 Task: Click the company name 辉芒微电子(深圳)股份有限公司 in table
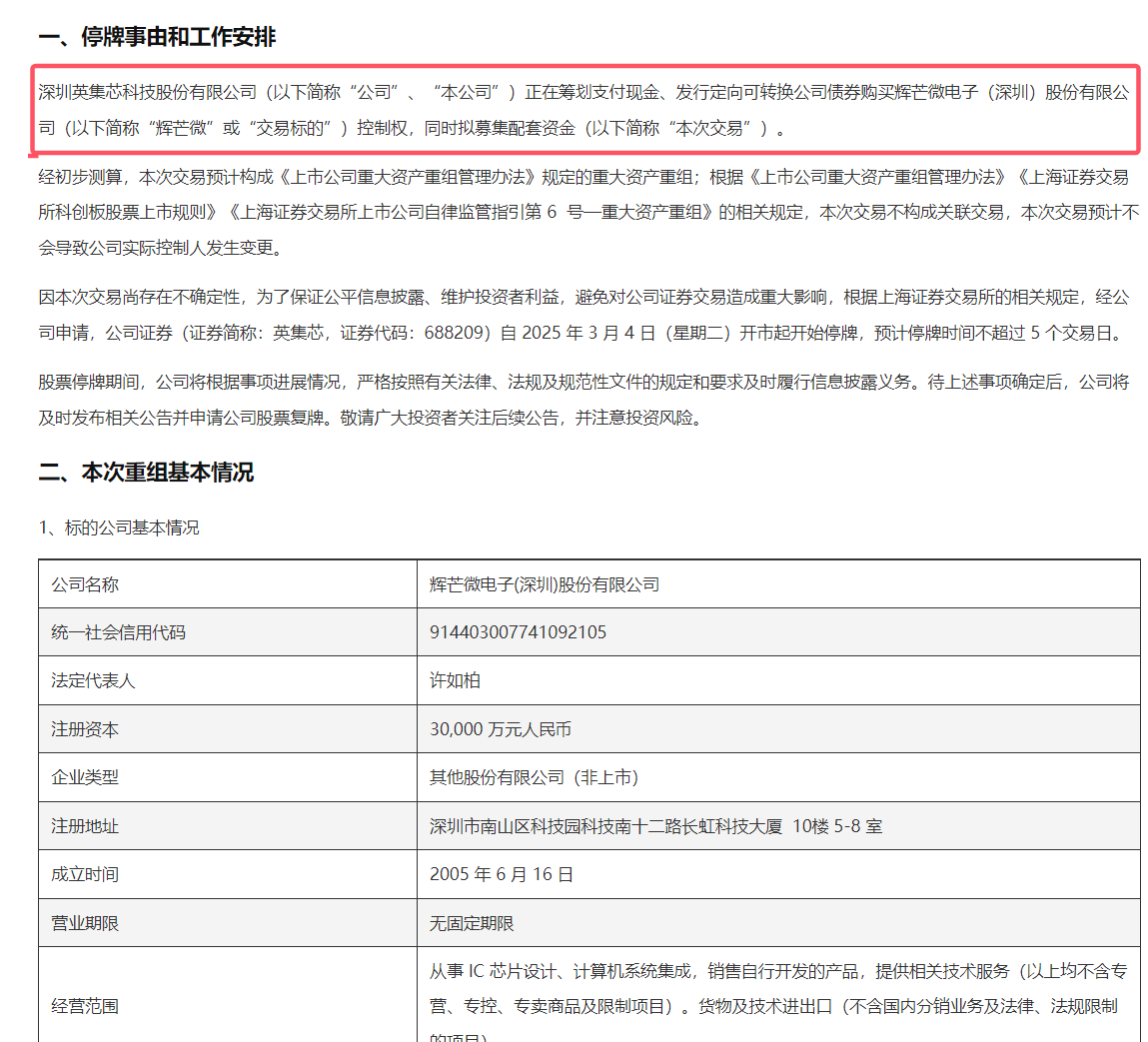[x=544, y=584]
